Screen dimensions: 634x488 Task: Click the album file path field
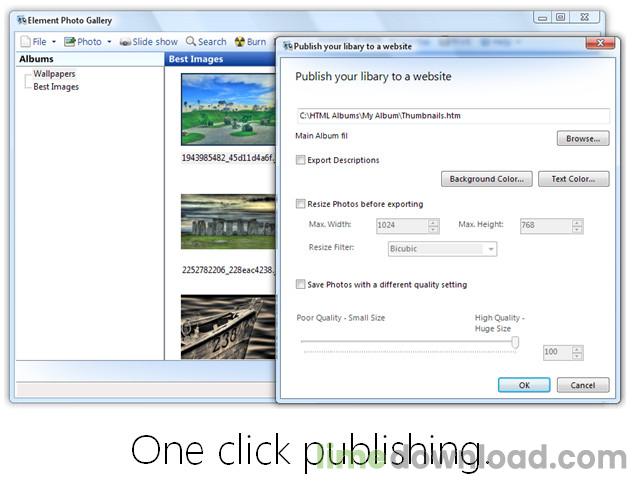(x=453, y=116)
